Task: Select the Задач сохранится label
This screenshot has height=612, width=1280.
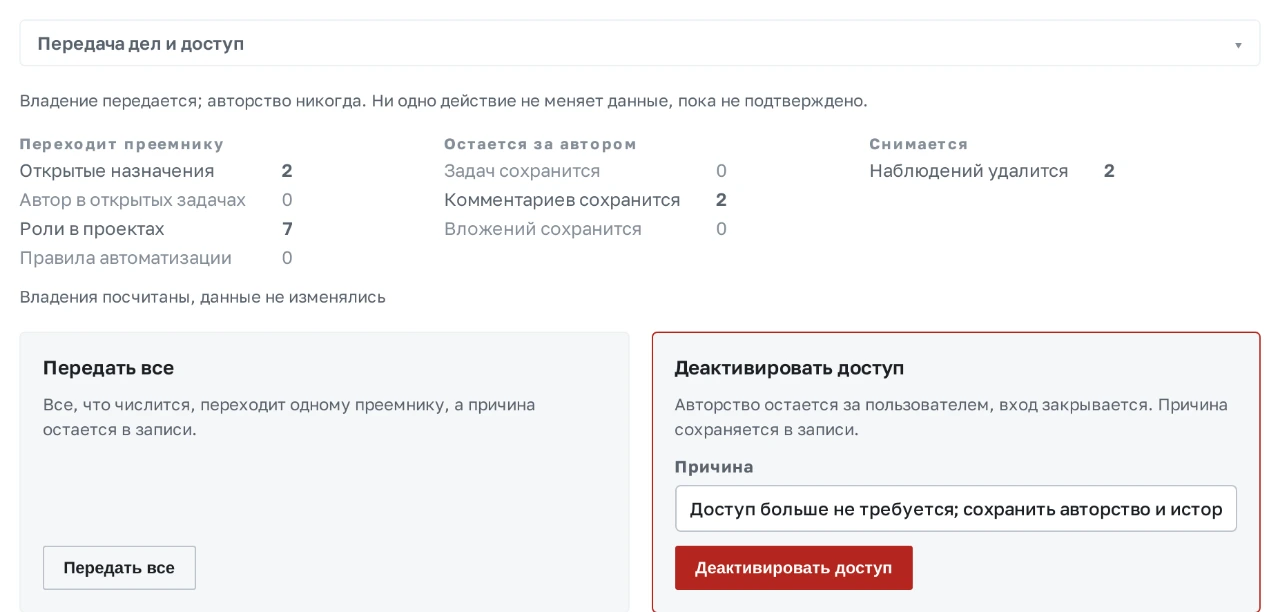Action: [522, 171]
